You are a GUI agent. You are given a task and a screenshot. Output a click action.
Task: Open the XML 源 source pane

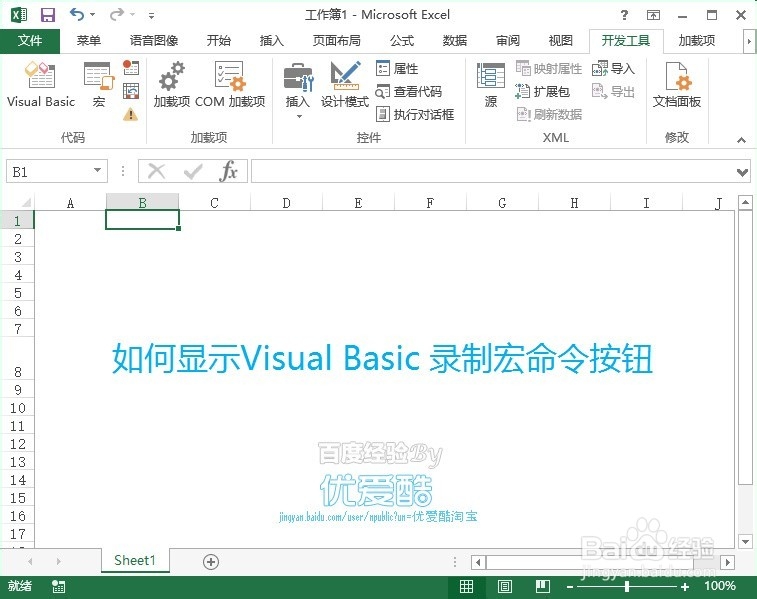point(491,84)
